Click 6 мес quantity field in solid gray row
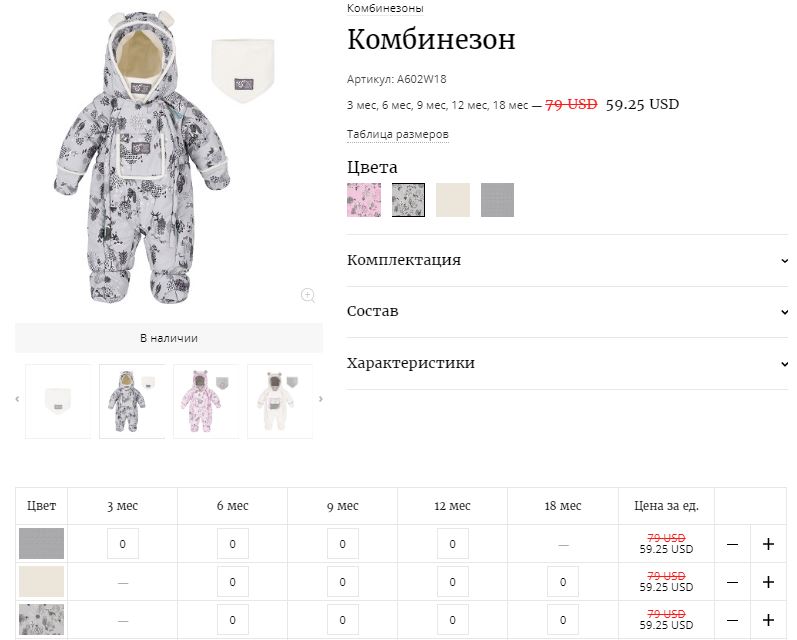This screenshot has height=640, width=797. point(232,544)
